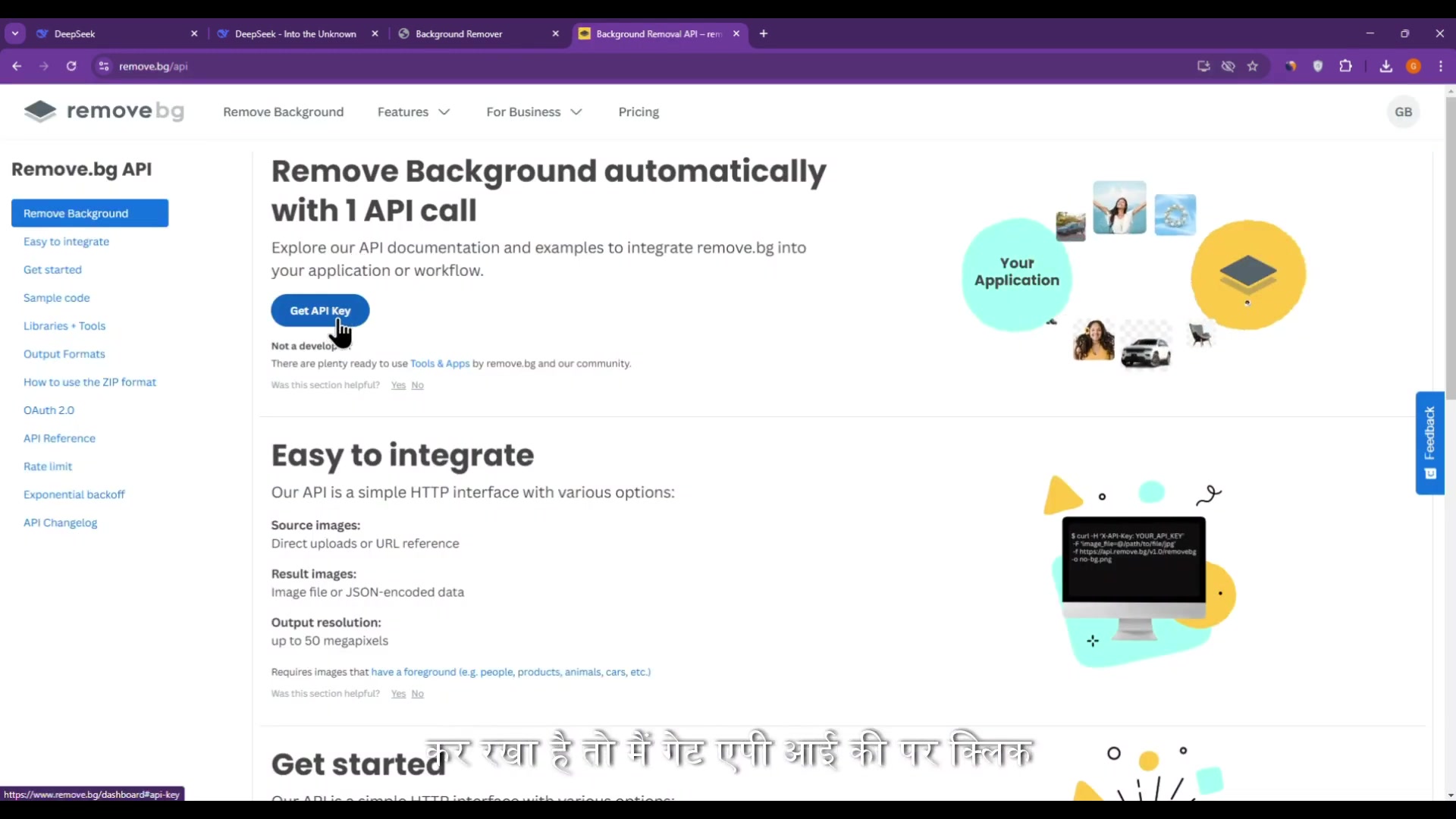Open the Feedback side tab
The image size is (1456, 819).
pyautogui.click(x=1429, y=443)
